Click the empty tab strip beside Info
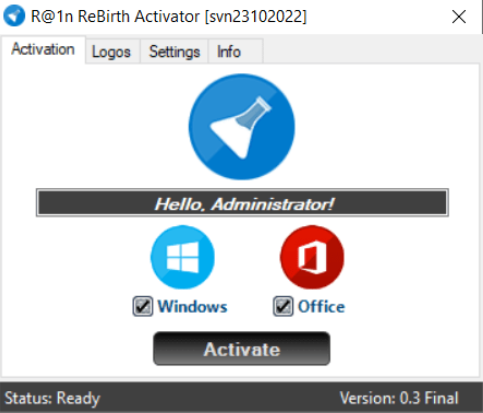Screen dimensions: 483x413 pyautogui.click(x=370, y=50)
